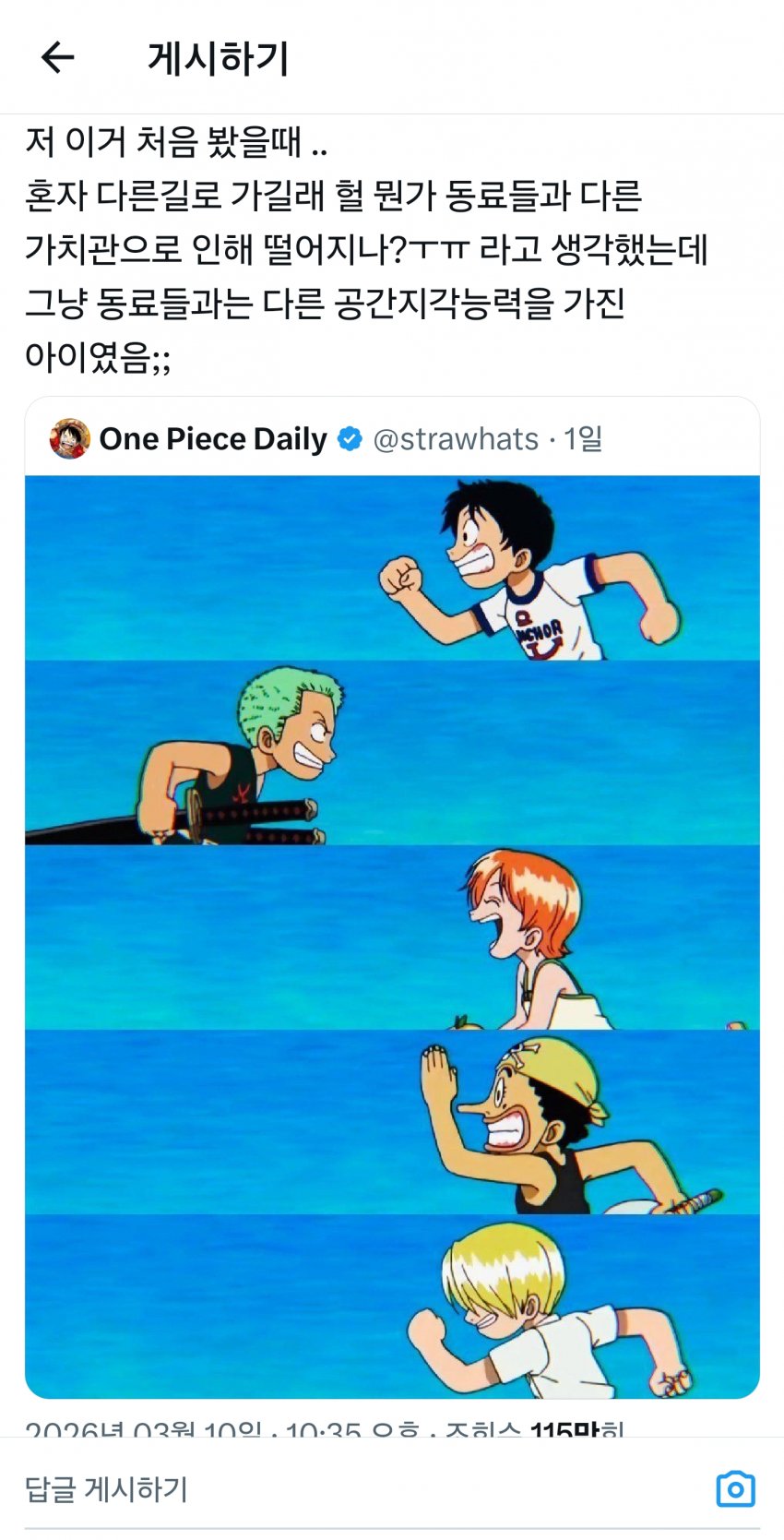
Task: Open the blond Sanji image panel
Action: [x=392, y=1306]
